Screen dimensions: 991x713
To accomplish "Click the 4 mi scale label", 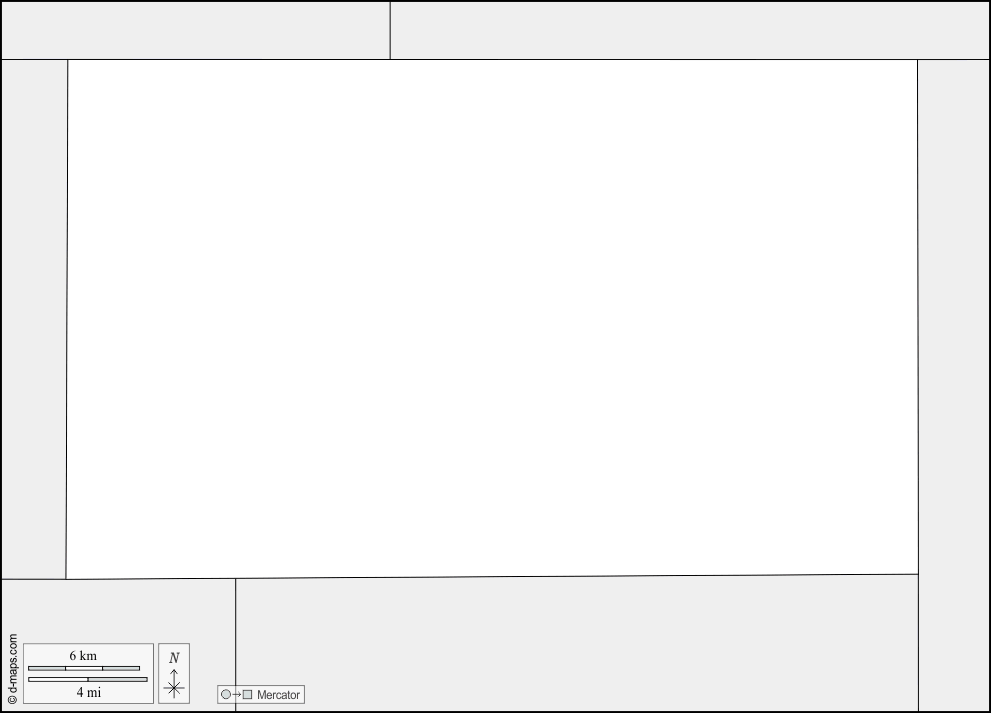I will [88, 692].
